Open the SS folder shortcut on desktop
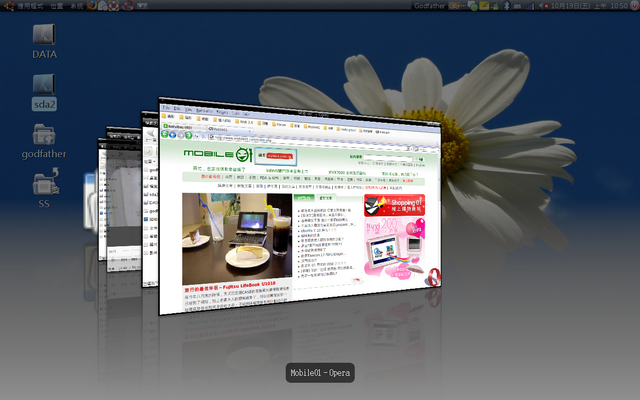The width and height of the screenshot is (640, 400). pyautogui.click(x=45, y=188)
